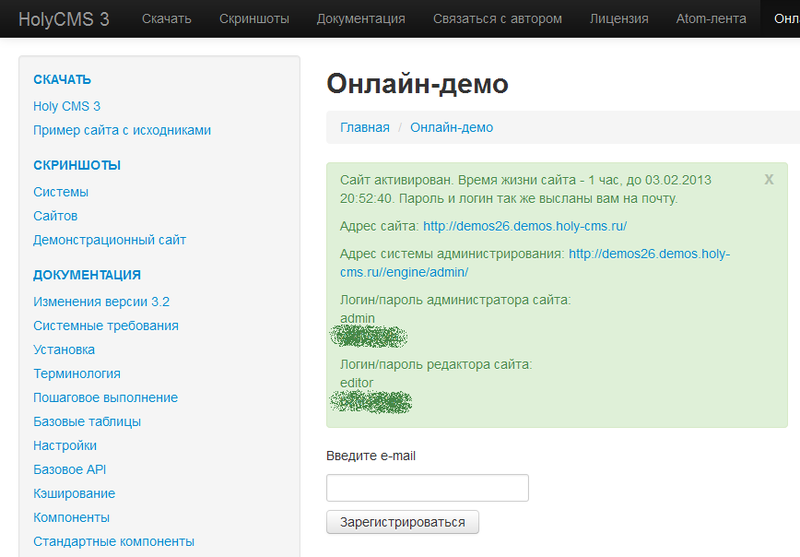Open Базовые таблицы sidebar link

[x=87, y=421]
